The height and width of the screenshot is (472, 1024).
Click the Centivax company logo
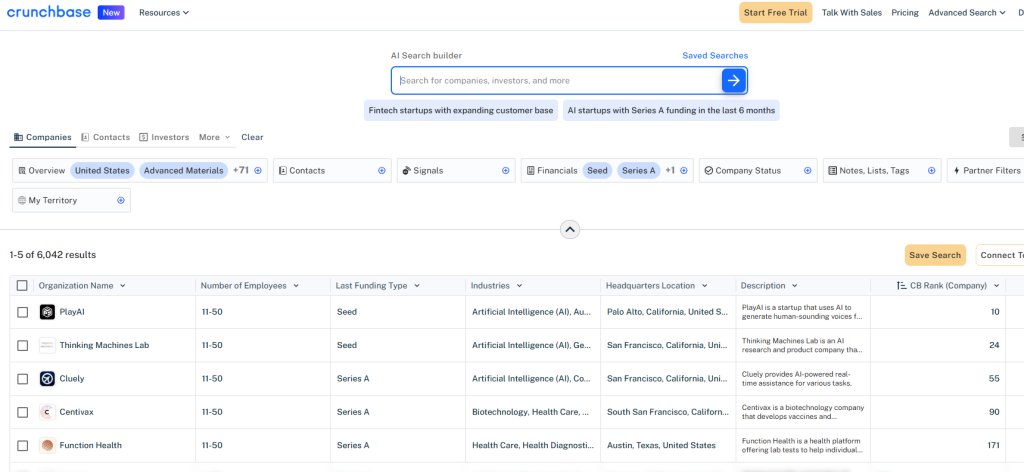tap(47, 412)
